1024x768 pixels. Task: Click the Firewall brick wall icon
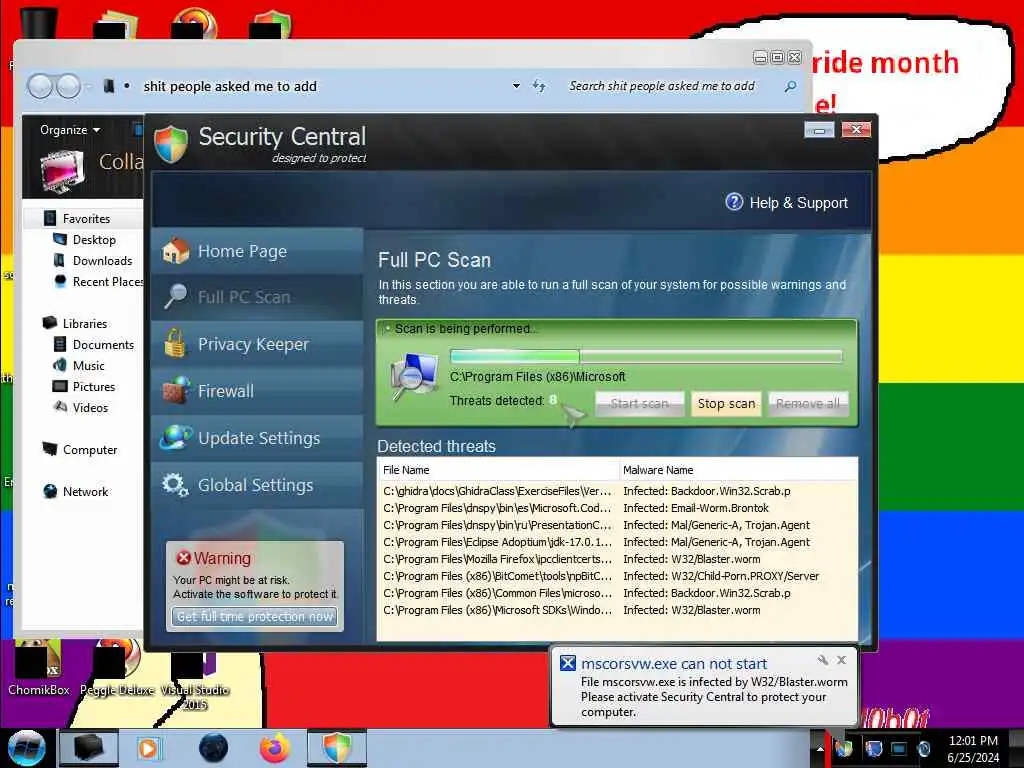pyautogui.click(x=176, y=391)
